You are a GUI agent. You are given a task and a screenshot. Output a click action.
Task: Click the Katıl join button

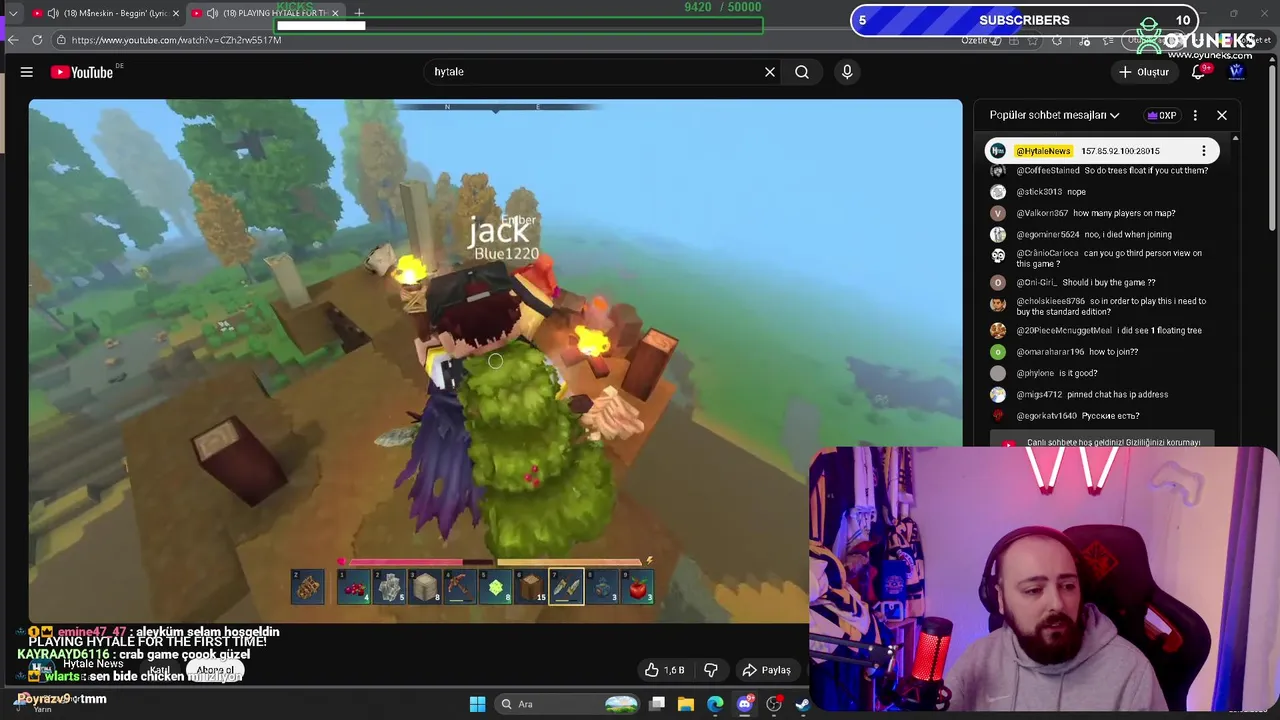(159, 670)
